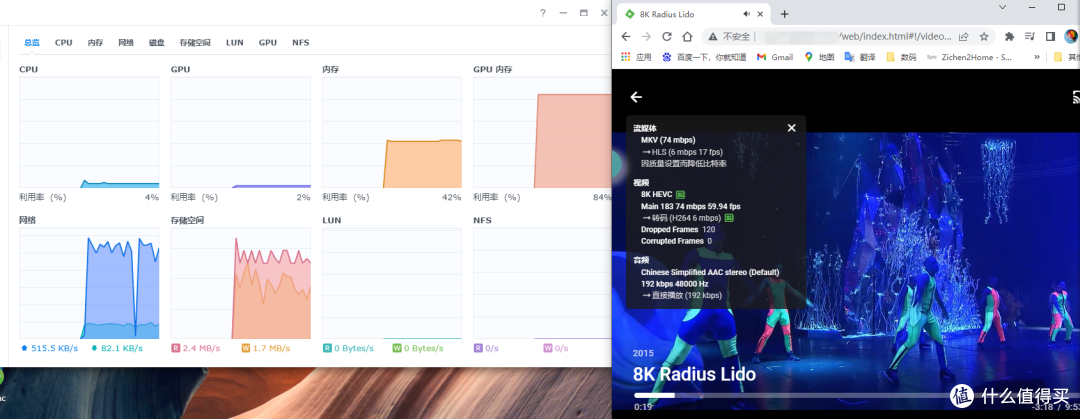Image resolution: width=1080 pixels, height=419 pixels.
Task: Toggle the Chrome side panel
Action: point(1050,37)
